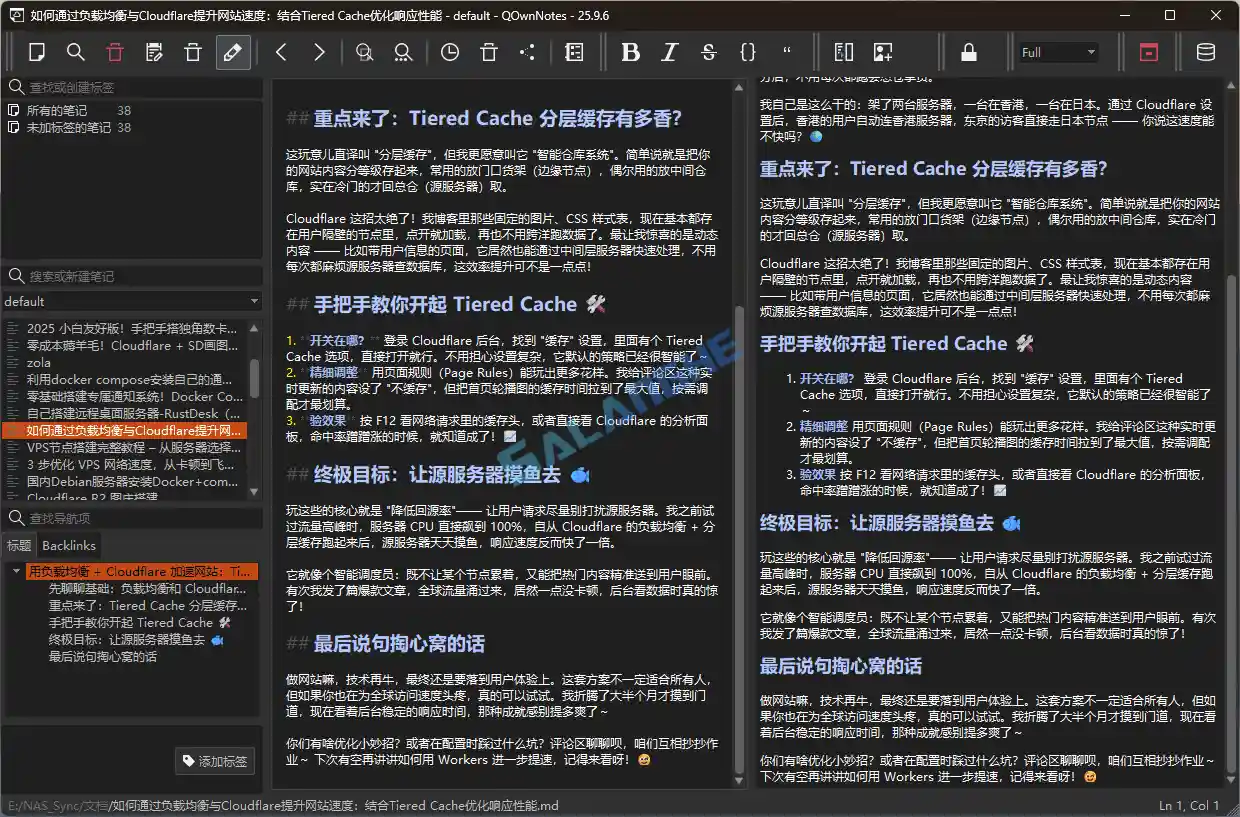Select the 标题 tab in navigation panel

point(24,546)
